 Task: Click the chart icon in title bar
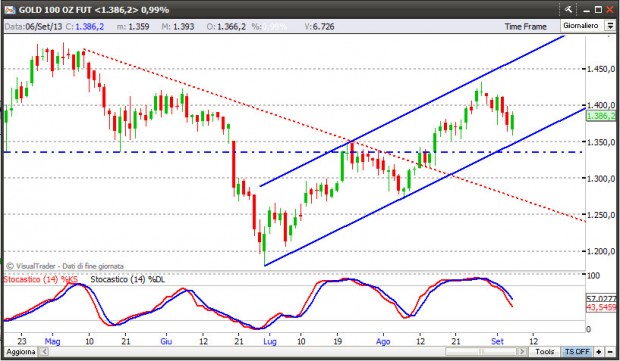coord(10,9)
